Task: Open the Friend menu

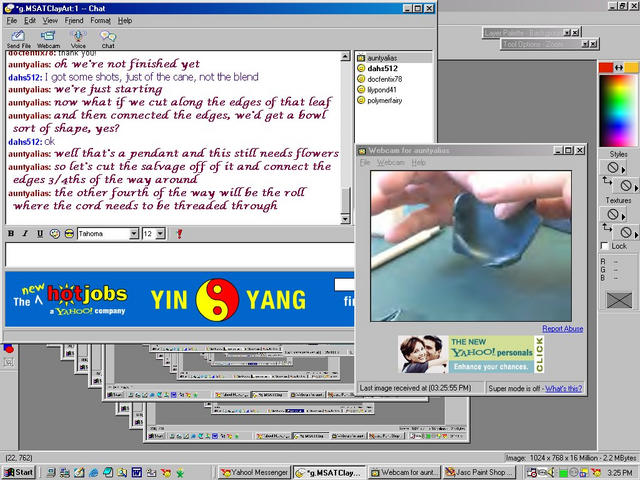Action: [x=74, y=20]
